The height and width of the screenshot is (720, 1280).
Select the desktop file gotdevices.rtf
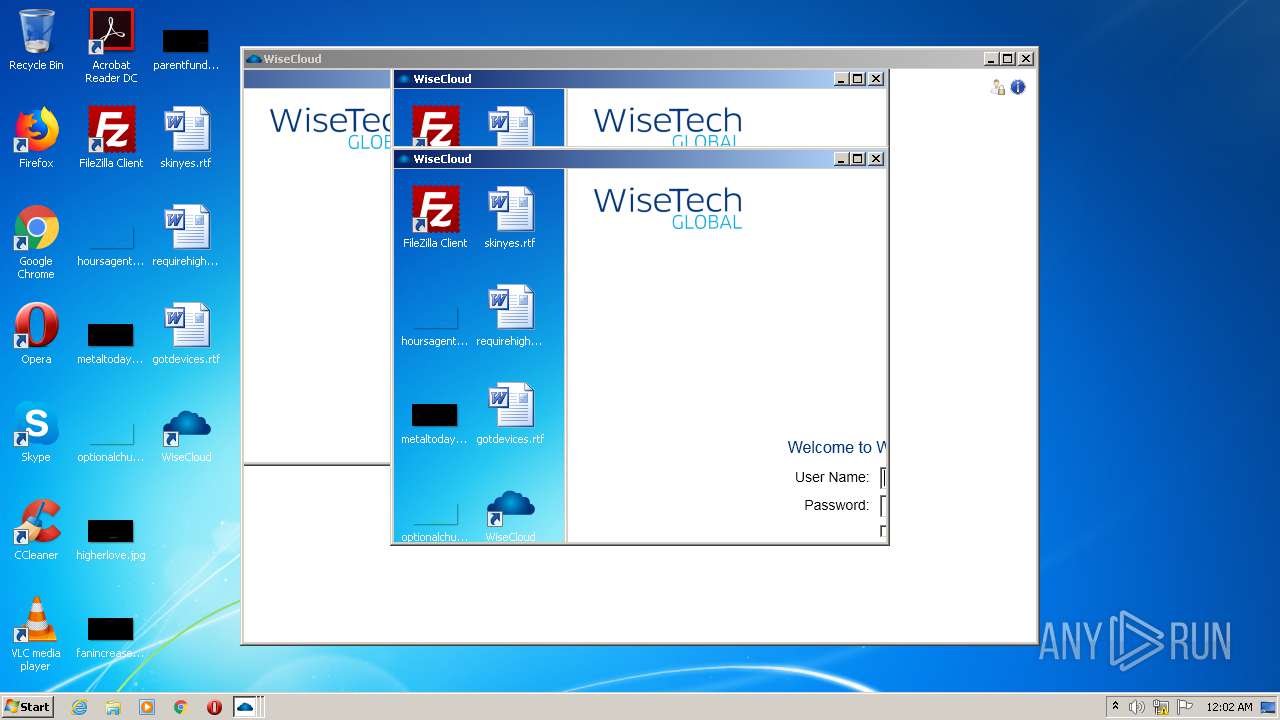coord(186,334)
